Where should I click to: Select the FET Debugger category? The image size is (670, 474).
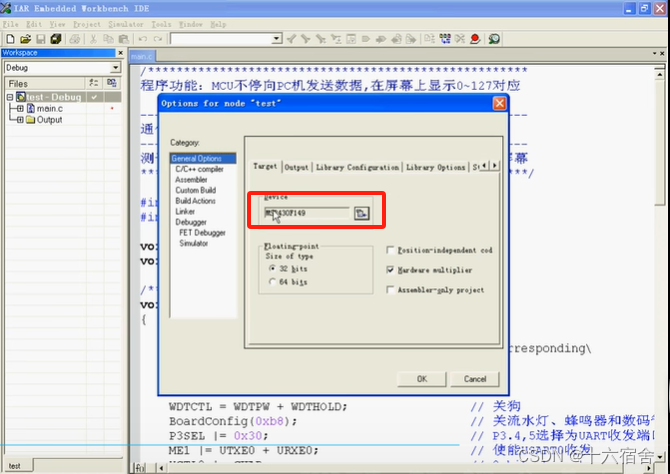coord(202,233)
